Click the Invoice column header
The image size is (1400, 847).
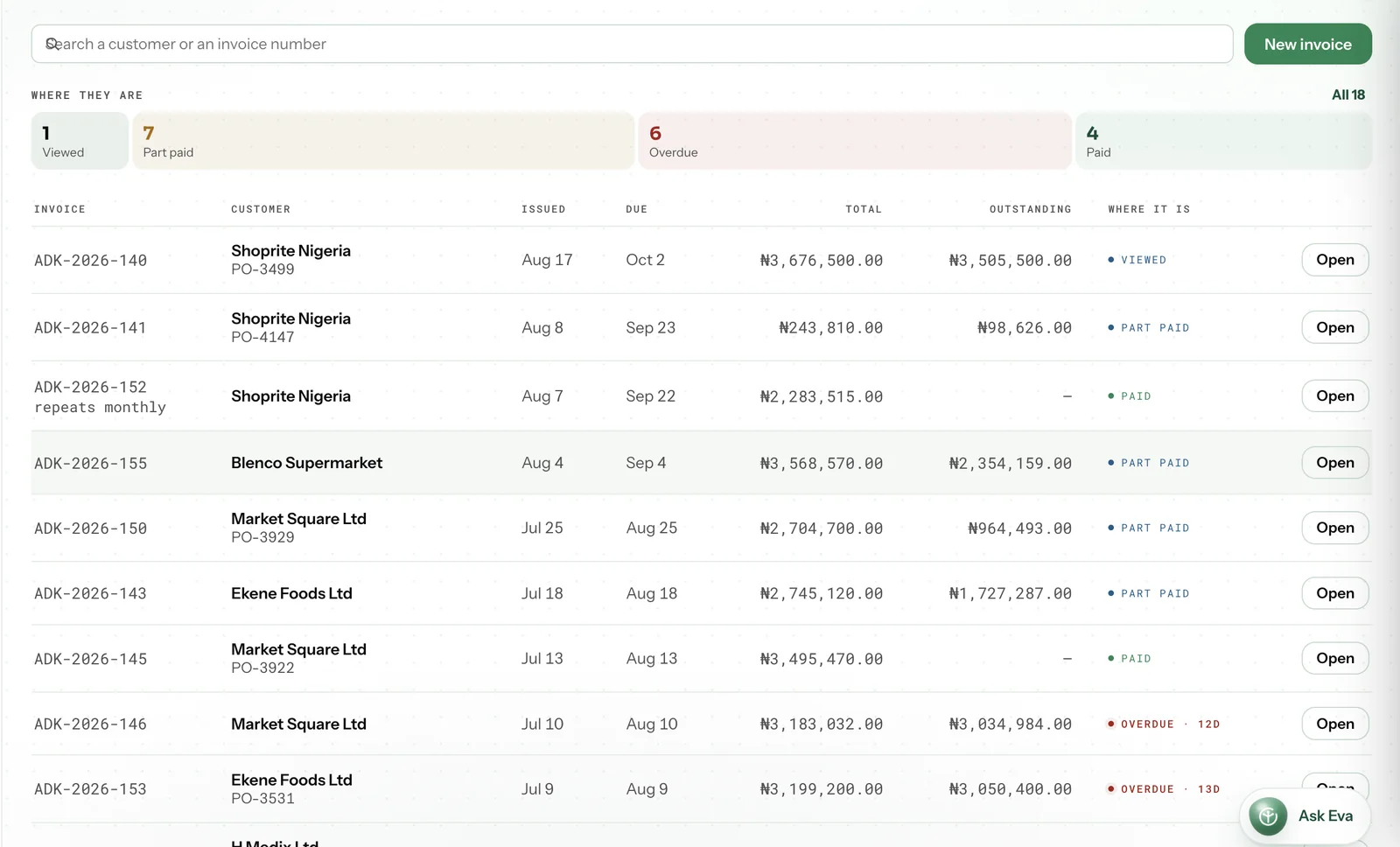coord(59,209)
